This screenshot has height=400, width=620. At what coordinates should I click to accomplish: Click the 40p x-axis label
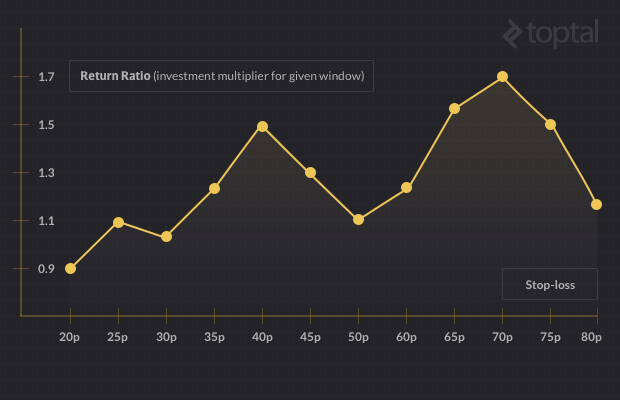(262, 337)
